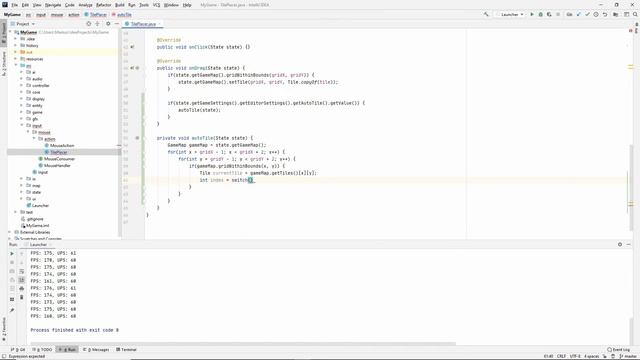Open the Build menu
This screenshot has width=640, height=360.
tap(120, 5)
